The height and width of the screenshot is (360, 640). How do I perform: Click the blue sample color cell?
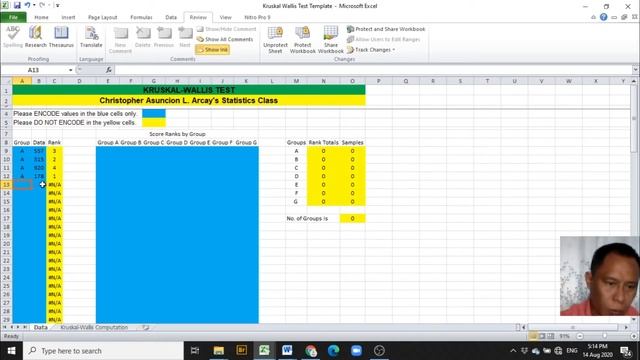pos(154,113)
